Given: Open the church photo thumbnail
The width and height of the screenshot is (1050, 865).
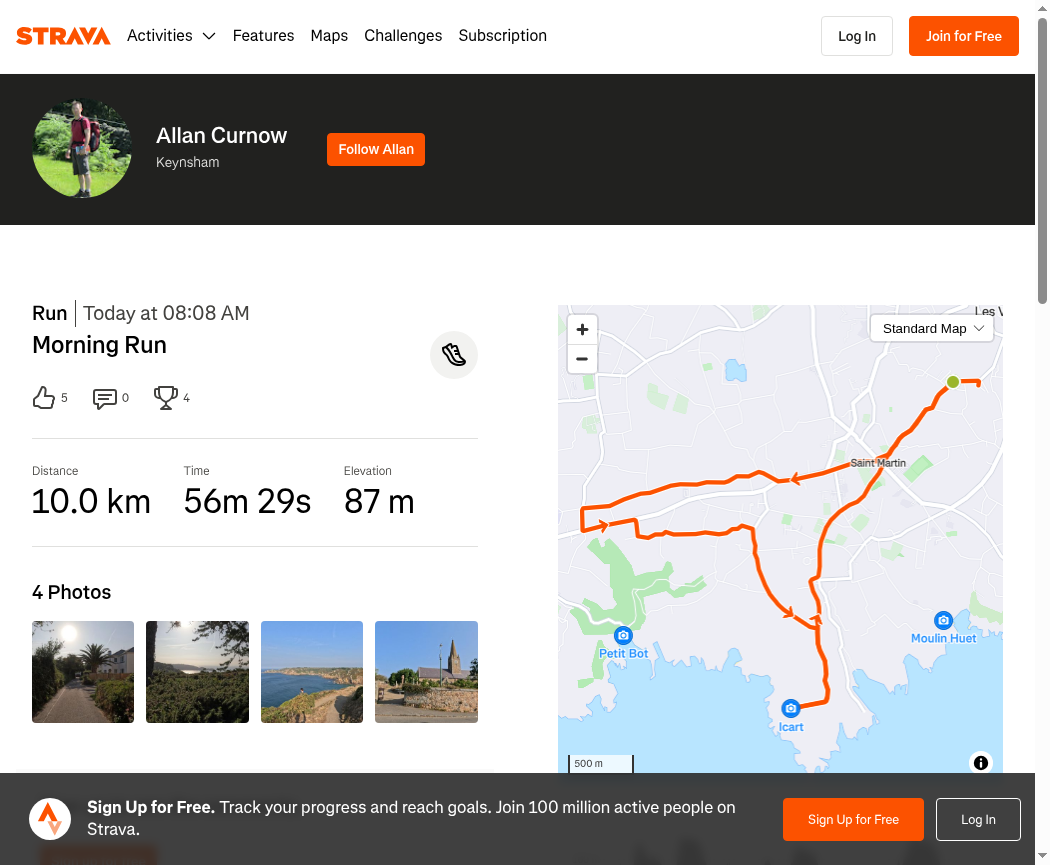Looking at the screenshot, I should tap(426, 672).
